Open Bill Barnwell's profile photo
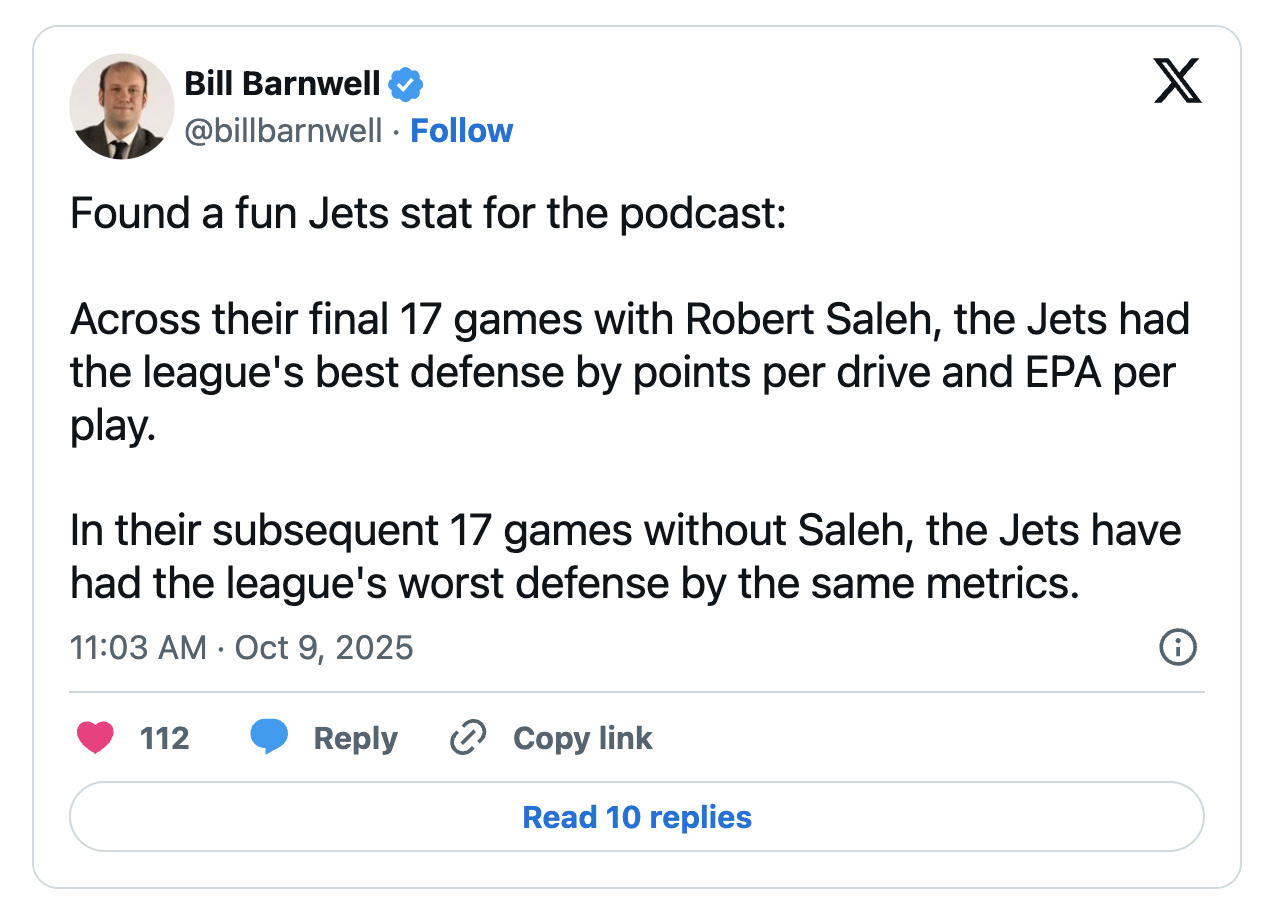The height and width of the screenshot is (924, 1276). click(x=121, y=107)
